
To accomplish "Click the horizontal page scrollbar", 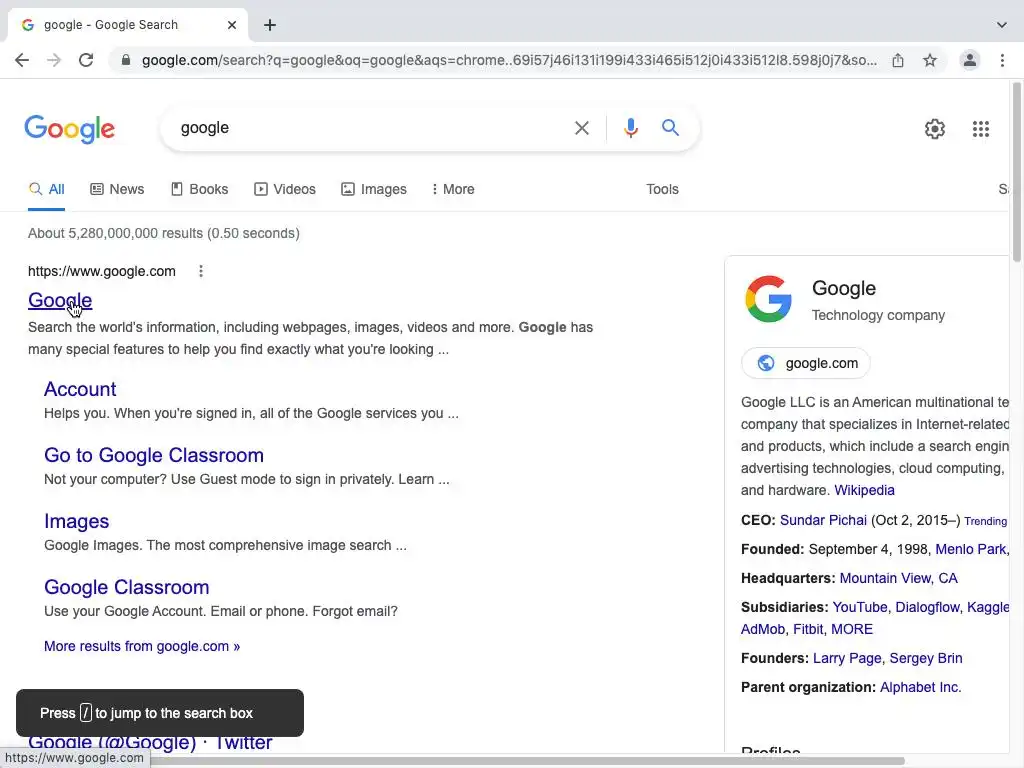I will (452, 761).
